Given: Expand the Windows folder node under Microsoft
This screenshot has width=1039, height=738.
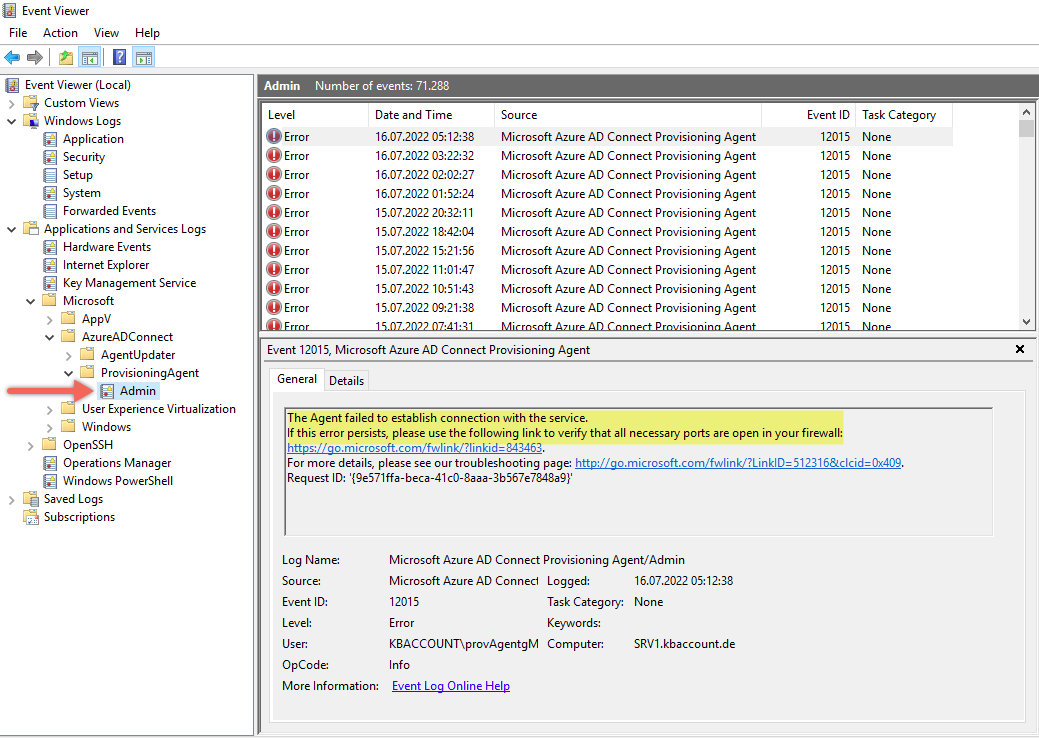Looking at the screenshot, I should tap(50, 427).
